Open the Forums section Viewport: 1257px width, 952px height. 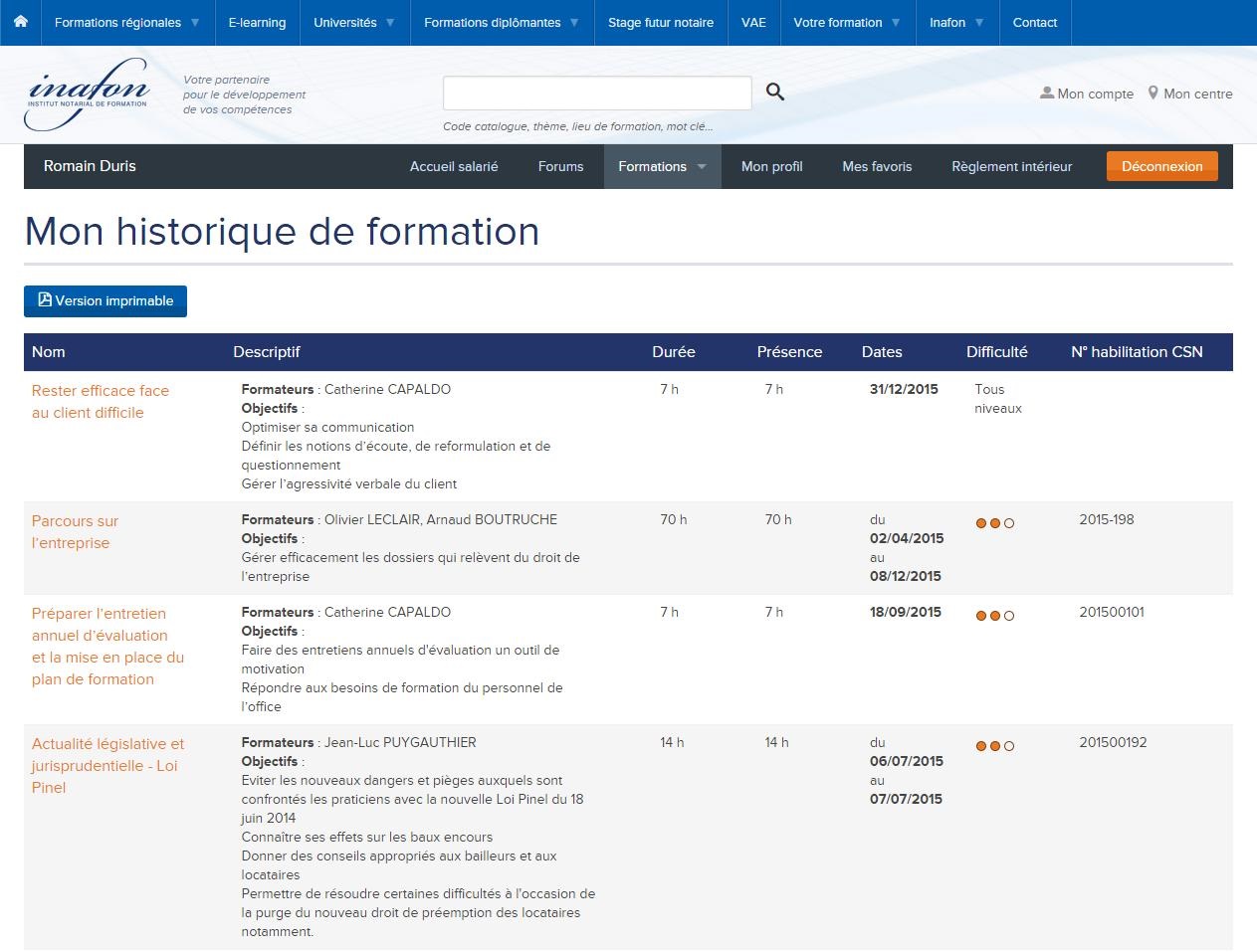coord(560,166)
